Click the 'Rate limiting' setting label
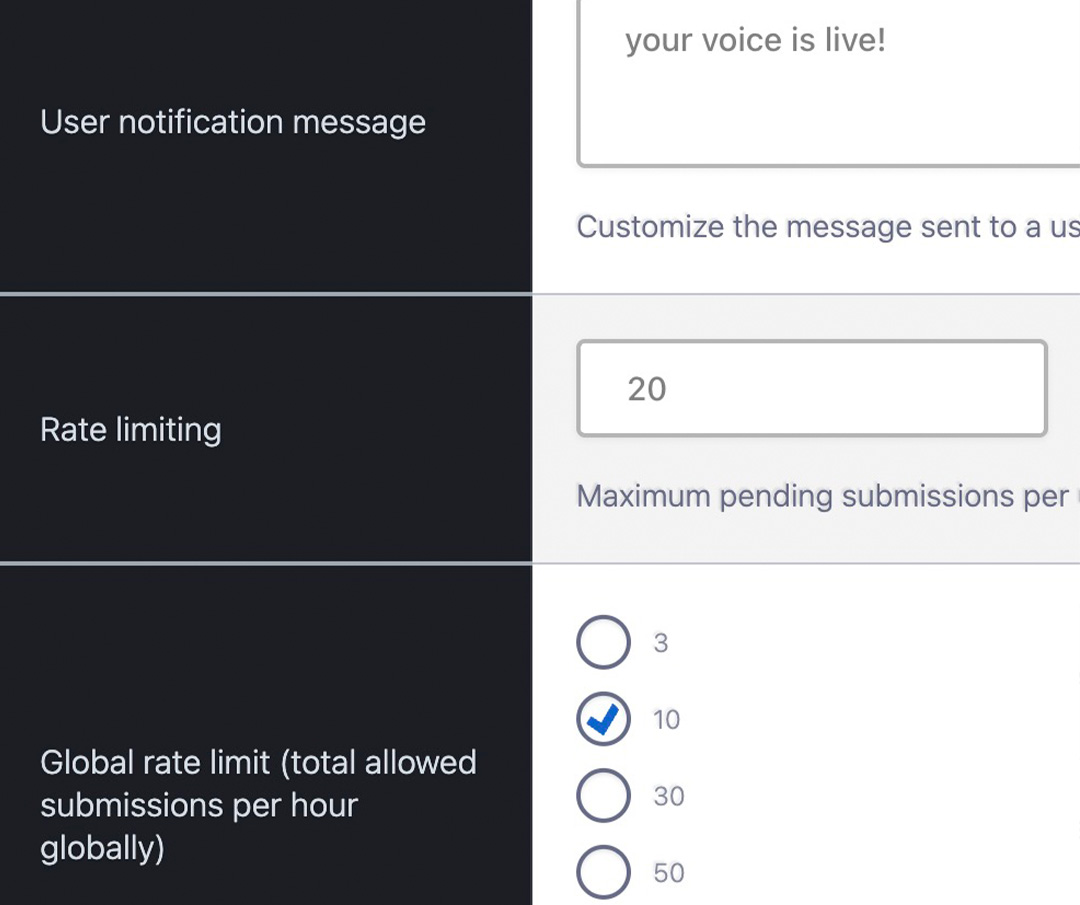This screenshot has height=905, width=1080. (x=131, y=430)
